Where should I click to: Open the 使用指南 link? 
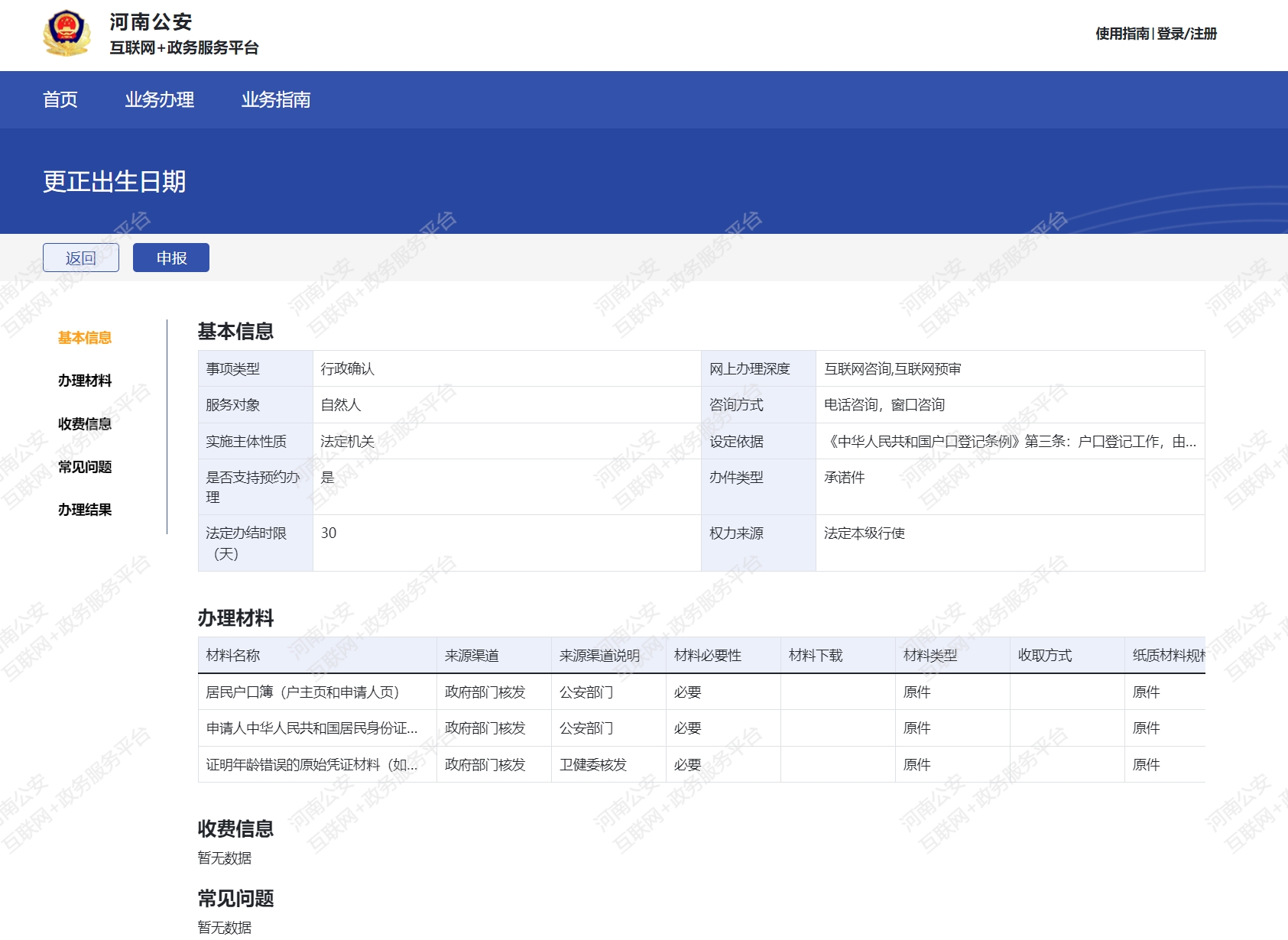click(x=1121, y=34)
